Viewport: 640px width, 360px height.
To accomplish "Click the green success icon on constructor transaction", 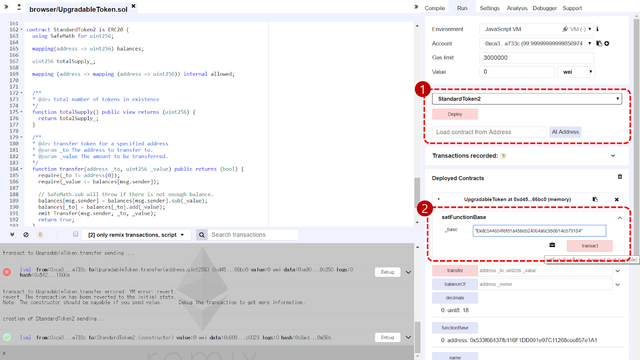I will [x=7, y=337].
